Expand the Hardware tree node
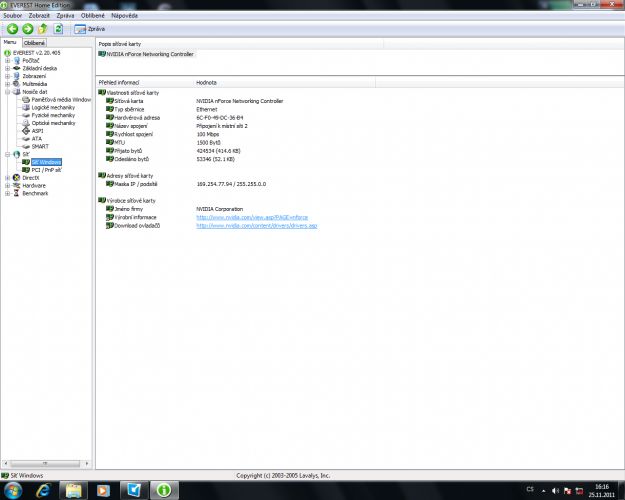Screen dimensions: 625x500 point(7,185)
